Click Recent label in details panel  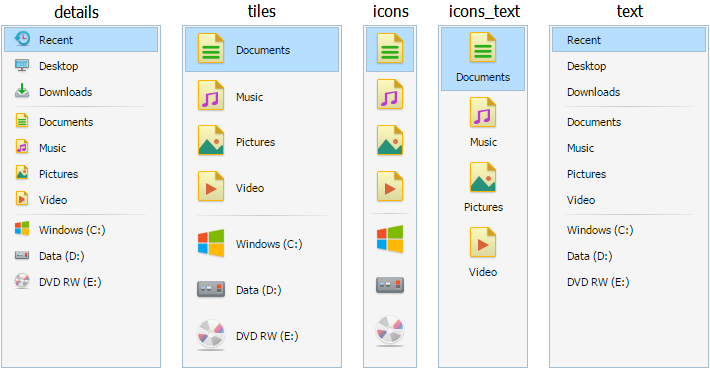tap(56, 40)
